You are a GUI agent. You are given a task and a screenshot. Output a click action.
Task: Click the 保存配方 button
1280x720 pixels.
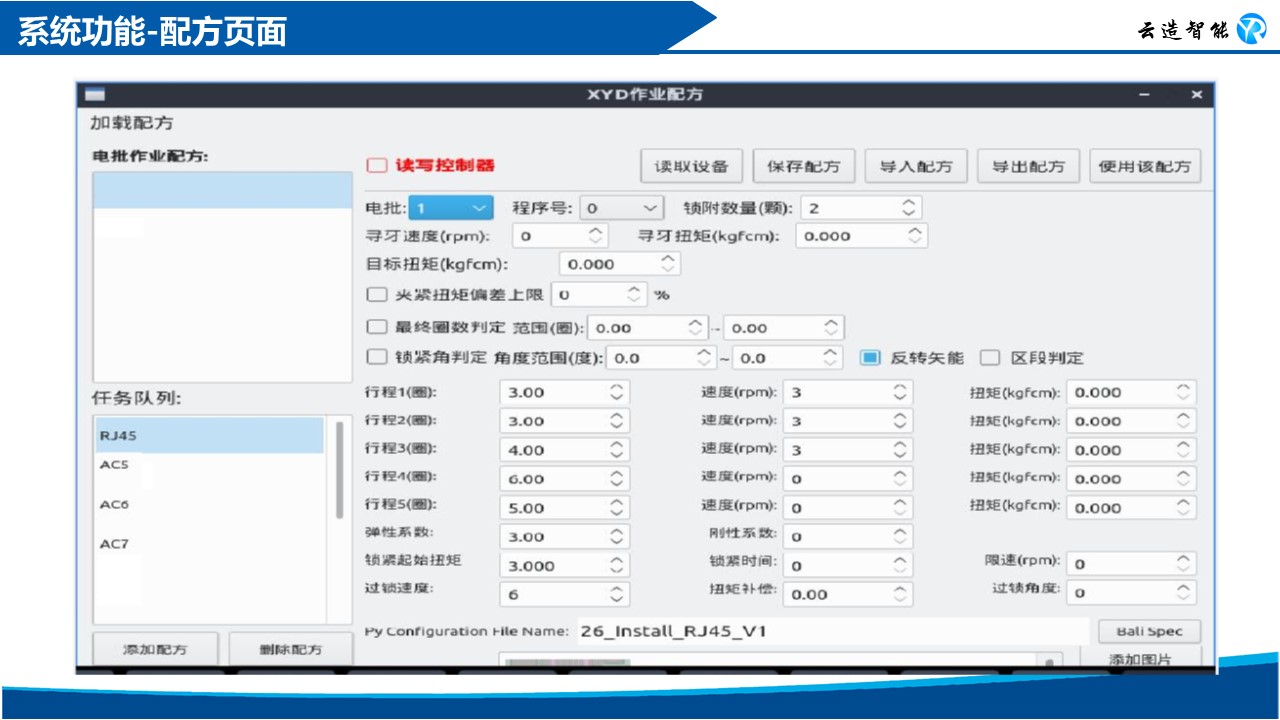click(x=803, y=166)
